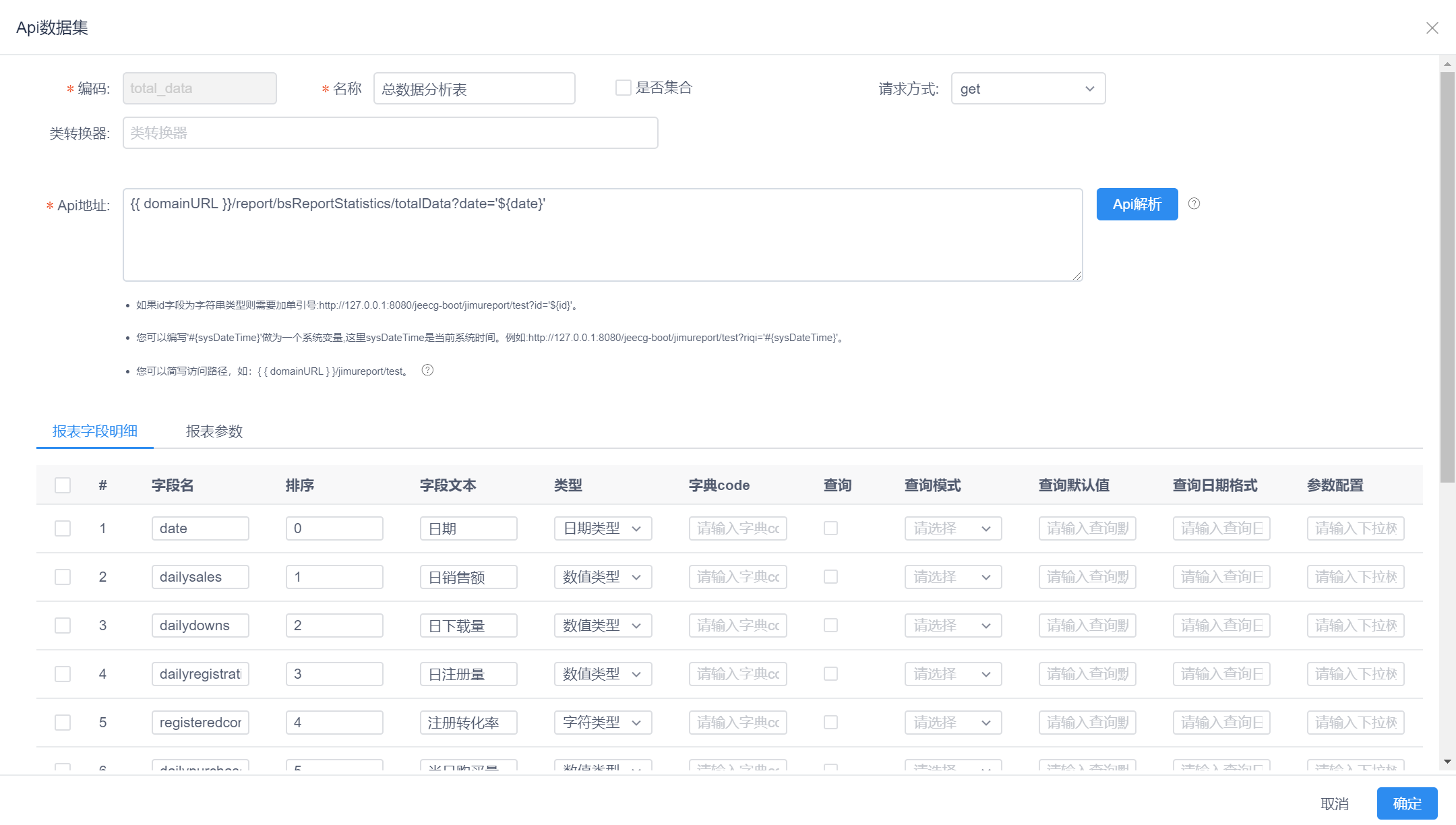Enable the 查询 checkbox on the dailysales row
Image resolution: width=1456 pixels, height=825 pixels.
click(830, 577)
